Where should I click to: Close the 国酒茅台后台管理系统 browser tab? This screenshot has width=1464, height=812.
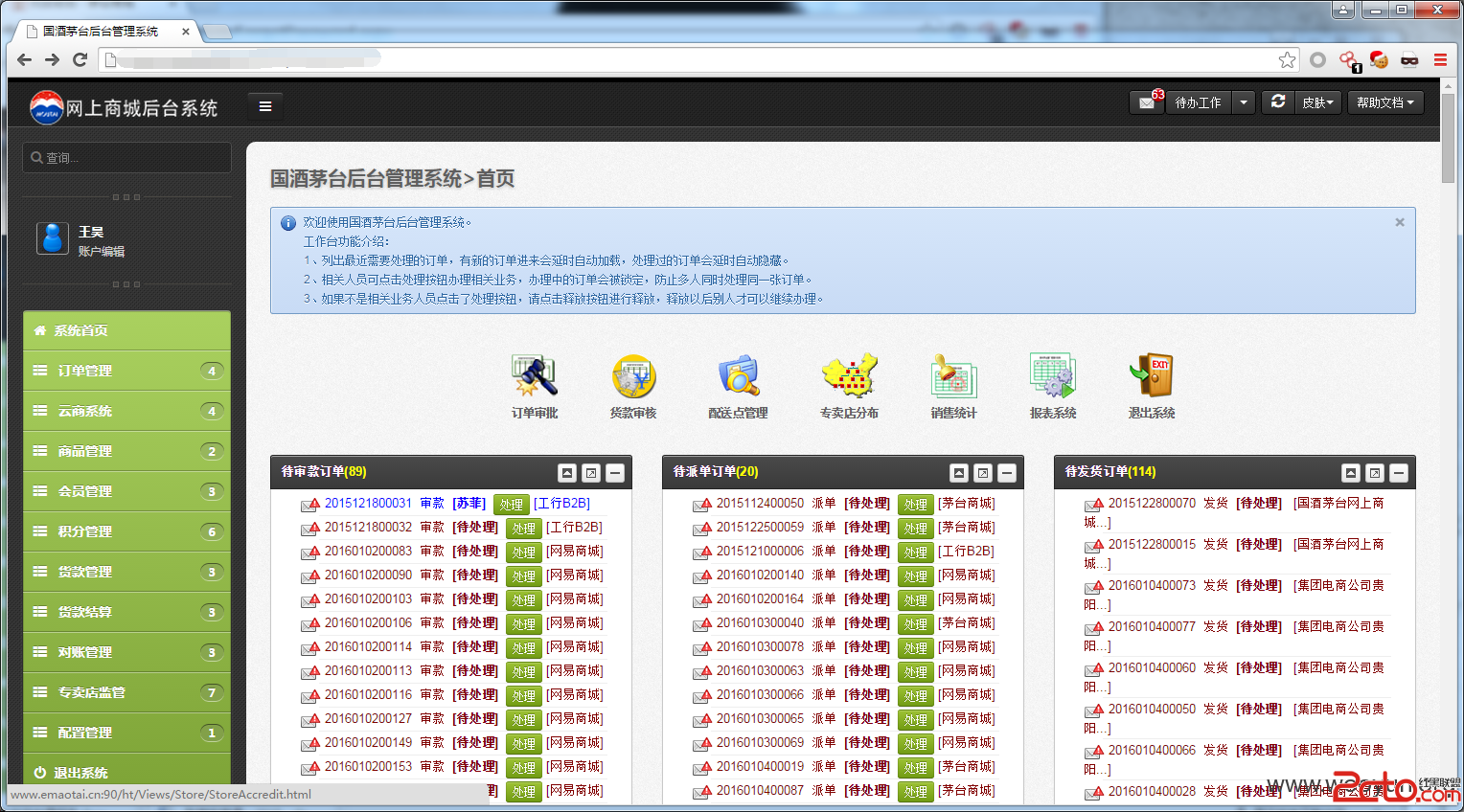pyautogui.click(x=186, y=32)
